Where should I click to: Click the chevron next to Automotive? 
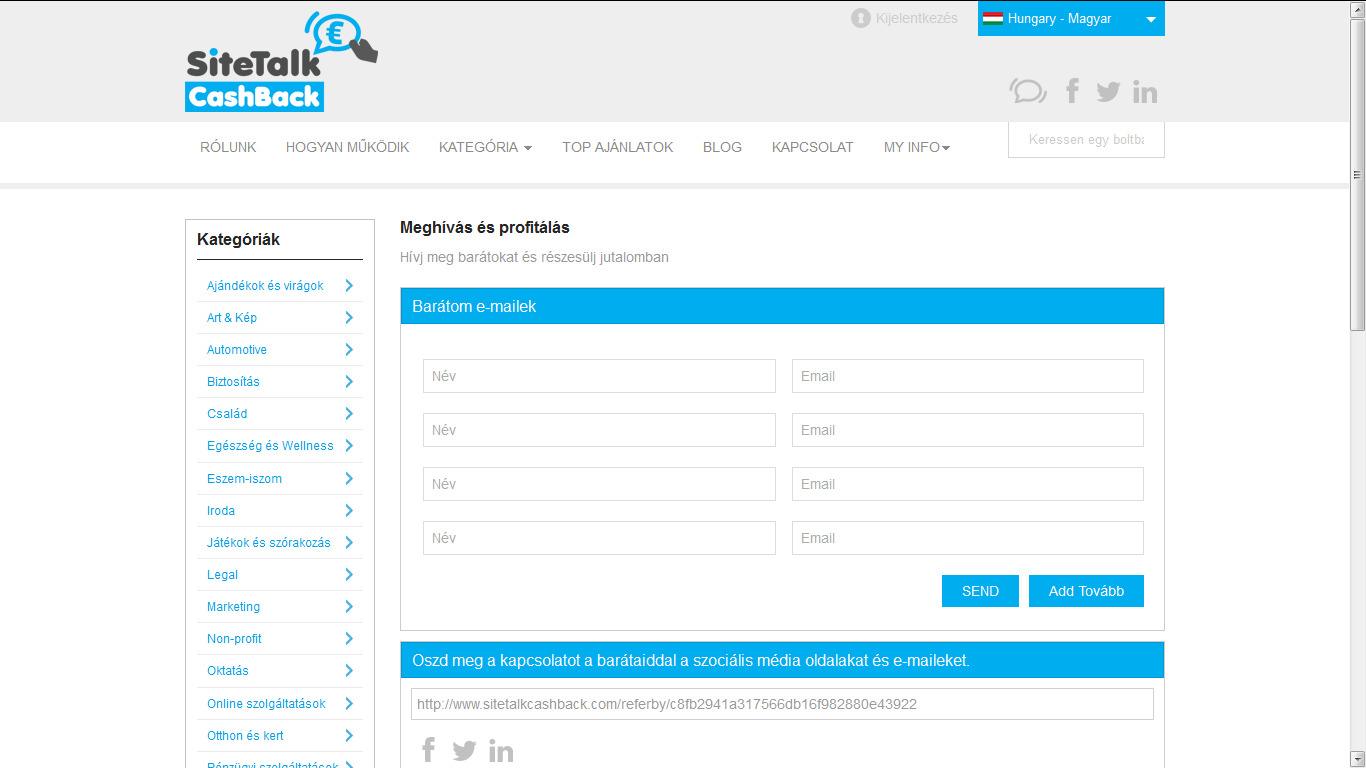pyautogui.click(x=349, y=350)
